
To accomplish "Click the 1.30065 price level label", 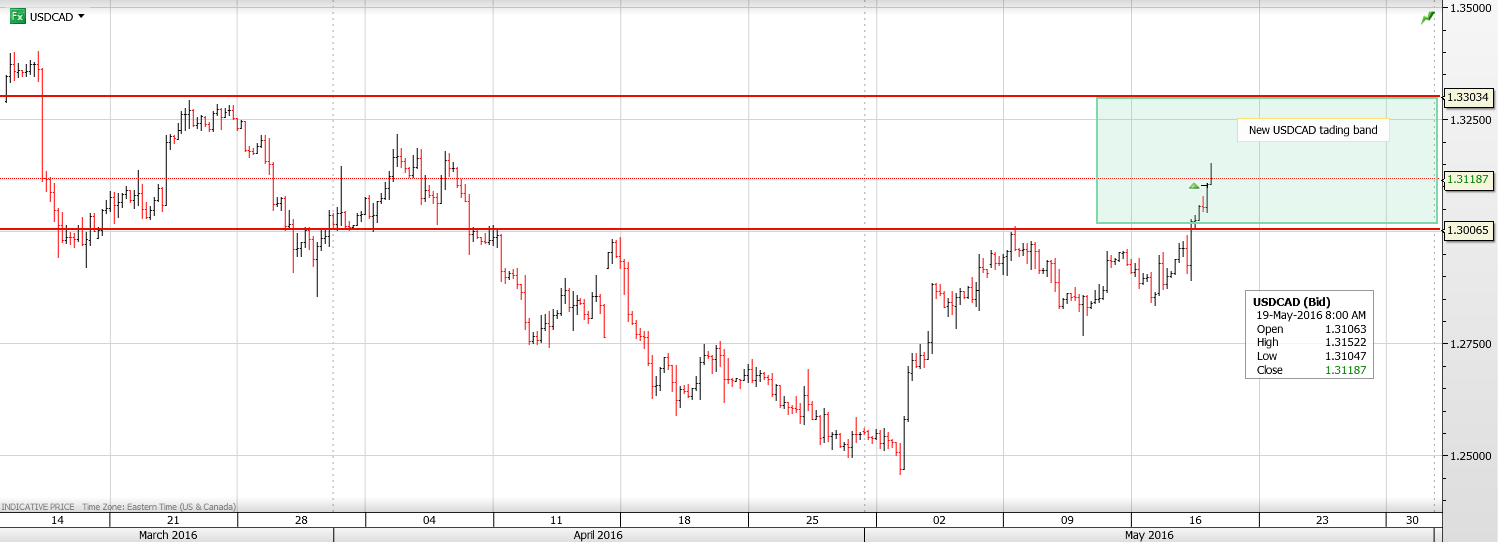I will point(1467,230).
